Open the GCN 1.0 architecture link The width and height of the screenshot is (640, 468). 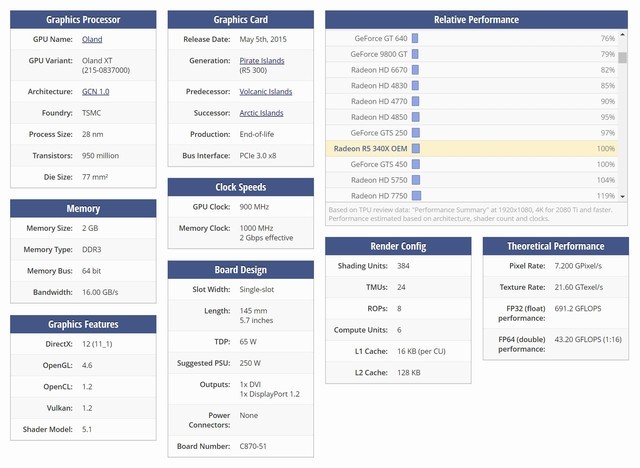coord(96,91)
